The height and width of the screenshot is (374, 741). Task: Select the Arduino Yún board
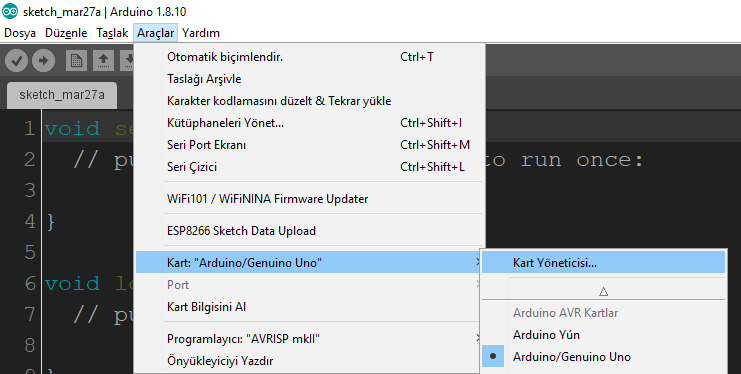coord(603,335)
